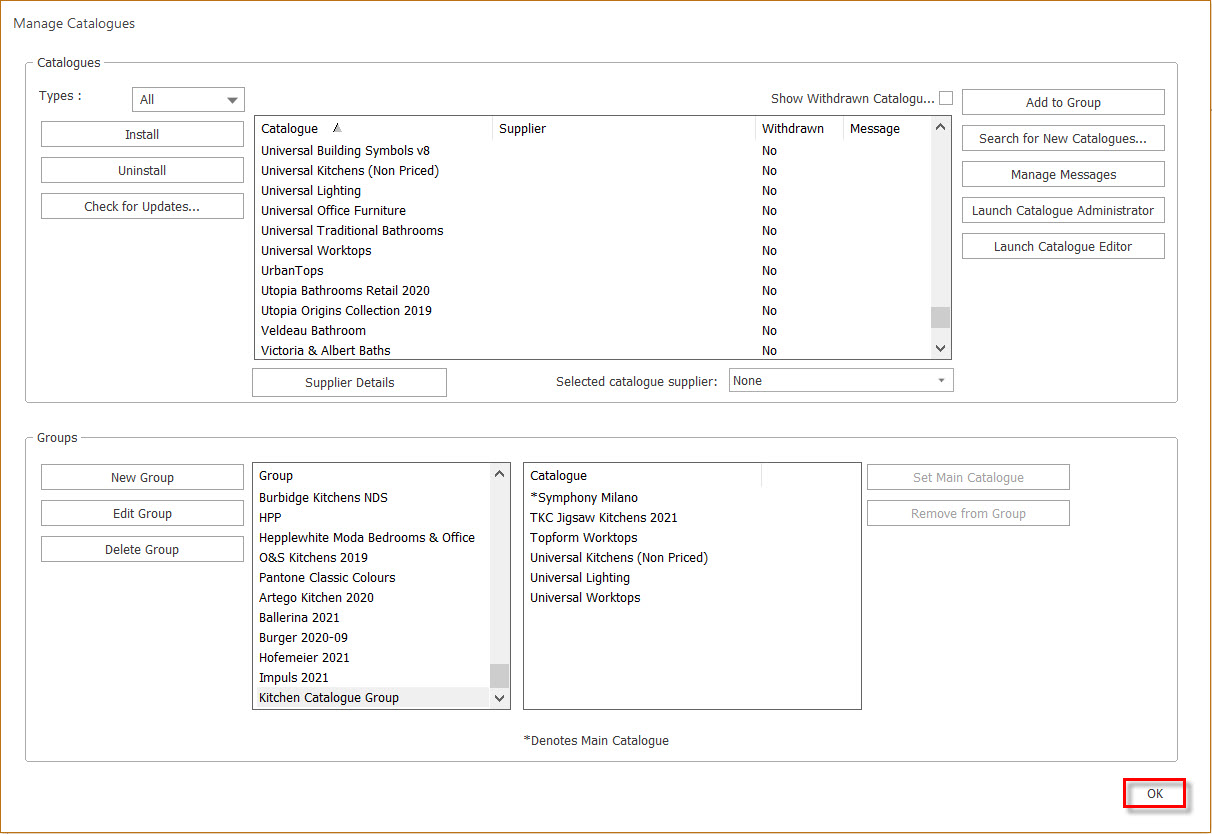Image resolution: width=1212 pixels, height=834 pixels.
Task: Click the Uninstall button
Action: pos(141,169)
